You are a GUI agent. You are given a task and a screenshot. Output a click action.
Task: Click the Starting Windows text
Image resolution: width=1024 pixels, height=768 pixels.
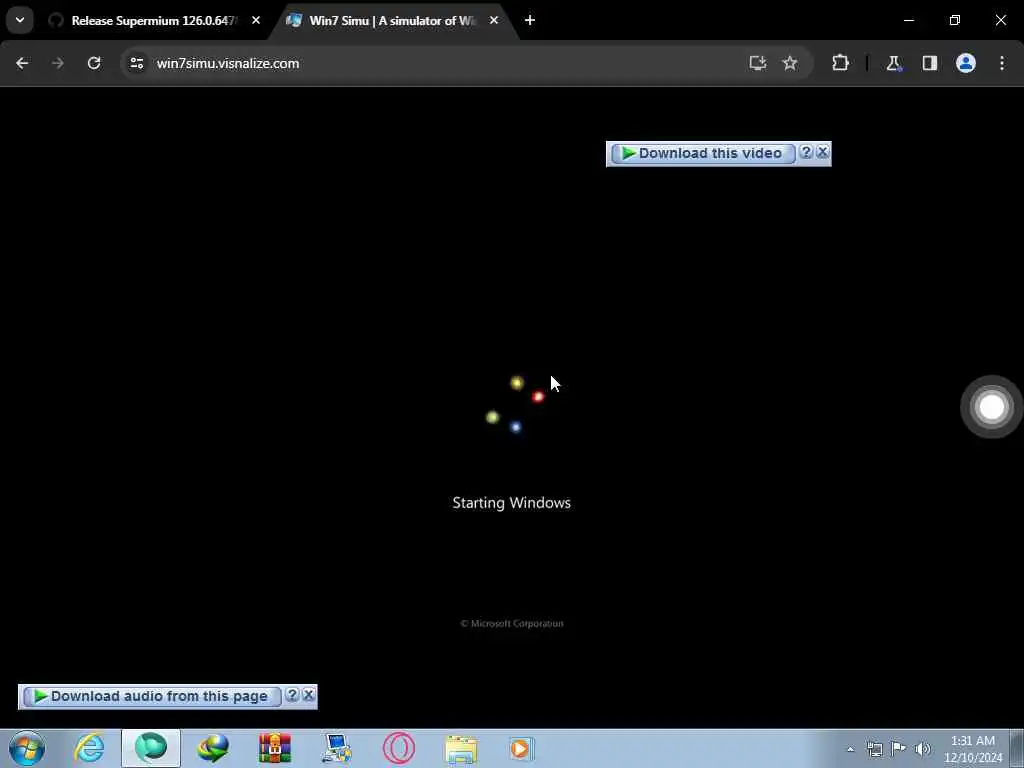coord(511,503)
